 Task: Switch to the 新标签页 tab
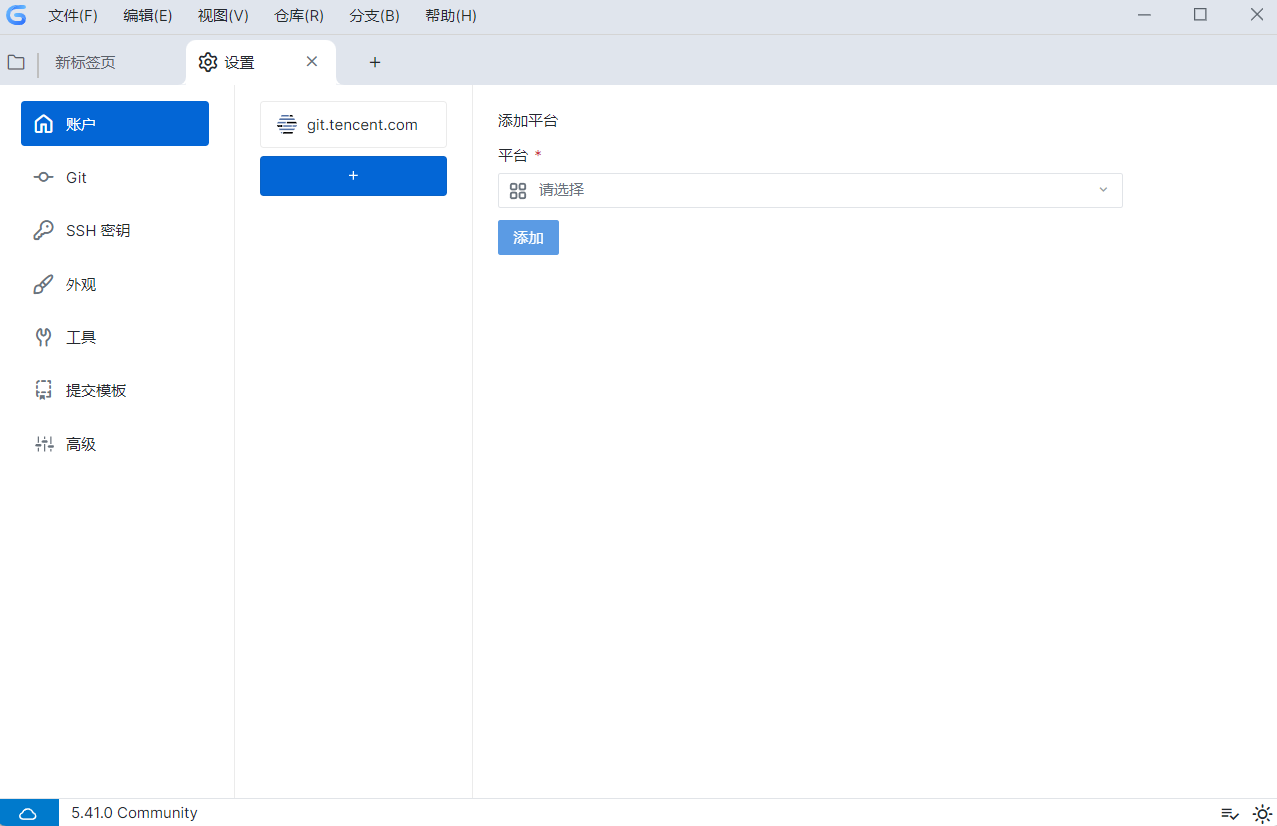click(x=84, y=62)
